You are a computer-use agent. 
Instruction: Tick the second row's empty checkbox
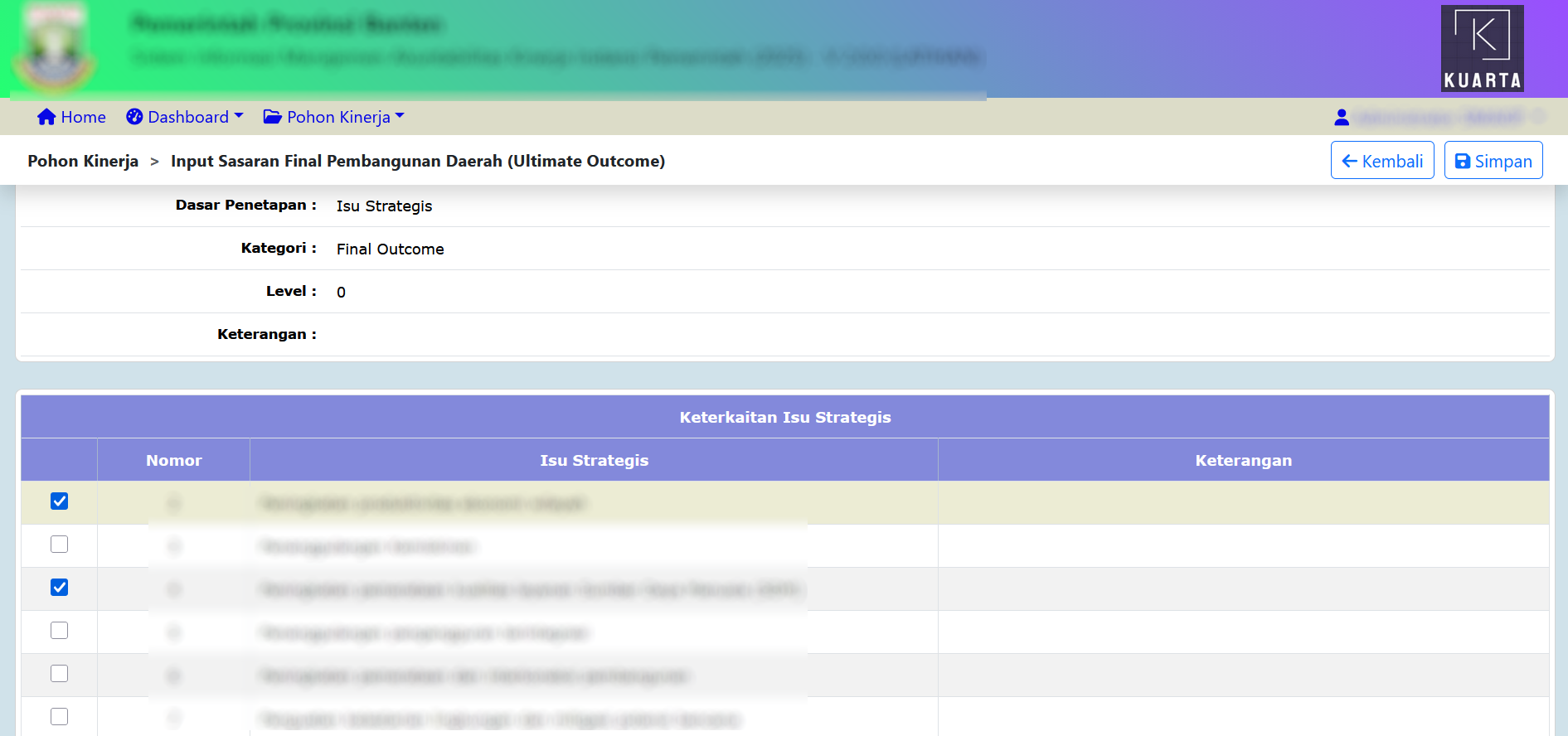(x=59, y=545)
